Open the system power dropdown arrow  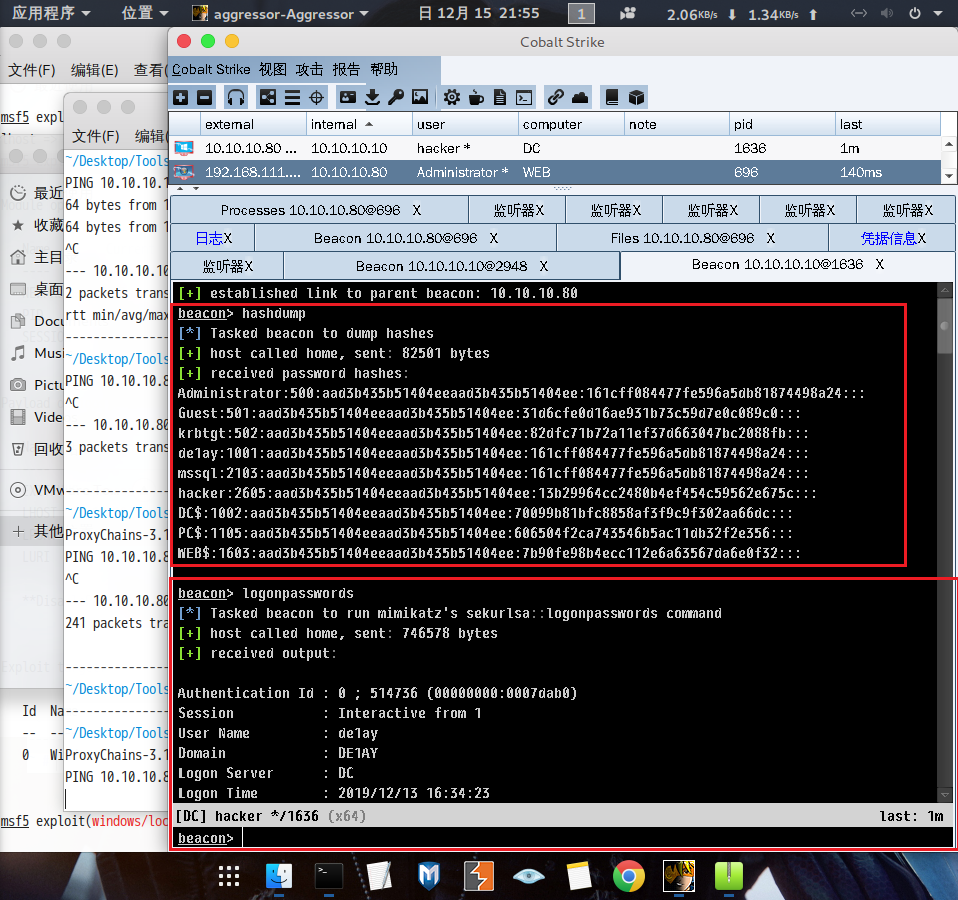(x=938, y=13)
